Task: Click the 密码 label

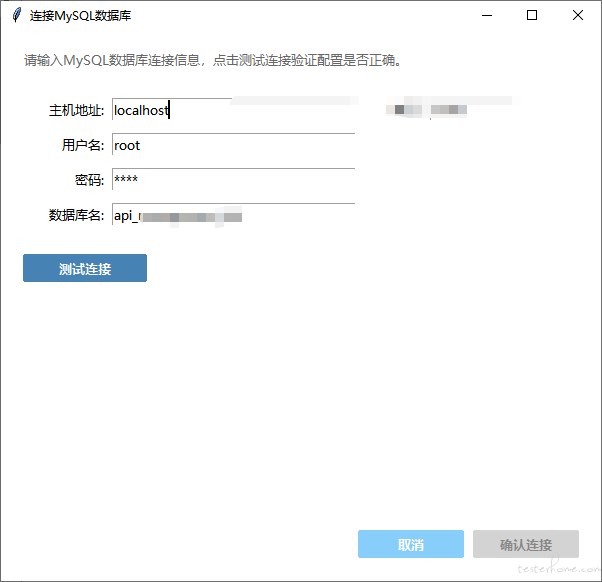Action: tap(88, 180)
